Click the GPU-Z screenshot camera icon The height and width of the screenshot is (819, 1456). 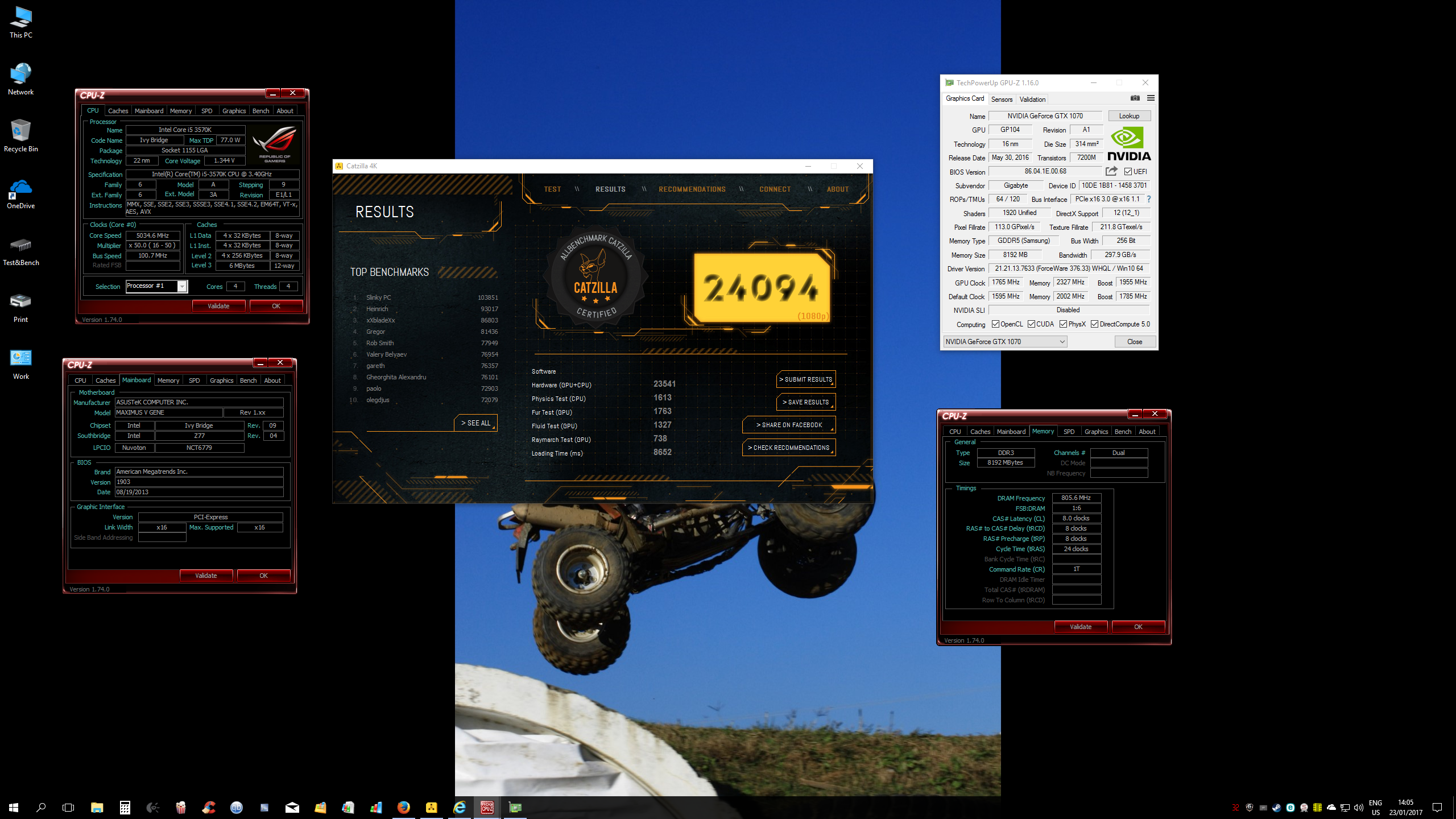(1135, 98)
